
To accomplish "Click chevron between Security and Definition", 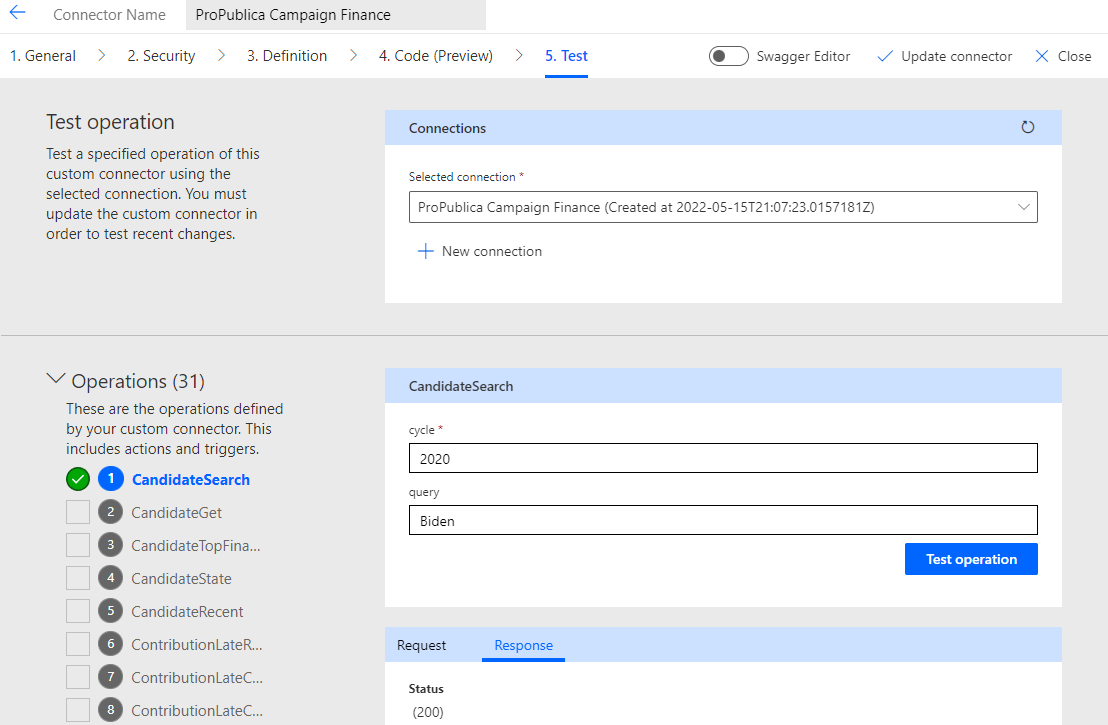I will pyautogui.click(x=221, y=55).
